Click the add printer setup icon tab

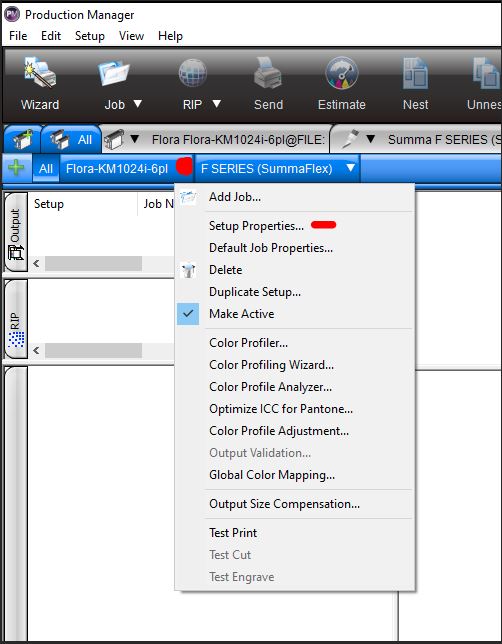(22, 140)
